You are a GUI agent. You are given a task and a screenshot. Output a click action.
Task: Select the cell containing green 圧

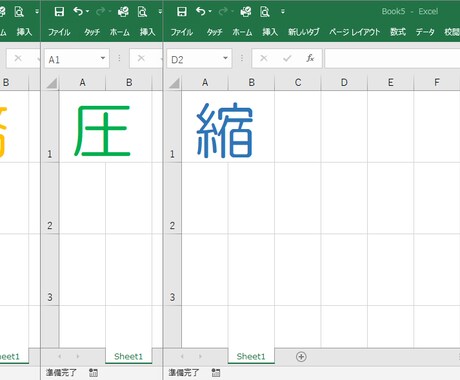[x=82, y=127]
